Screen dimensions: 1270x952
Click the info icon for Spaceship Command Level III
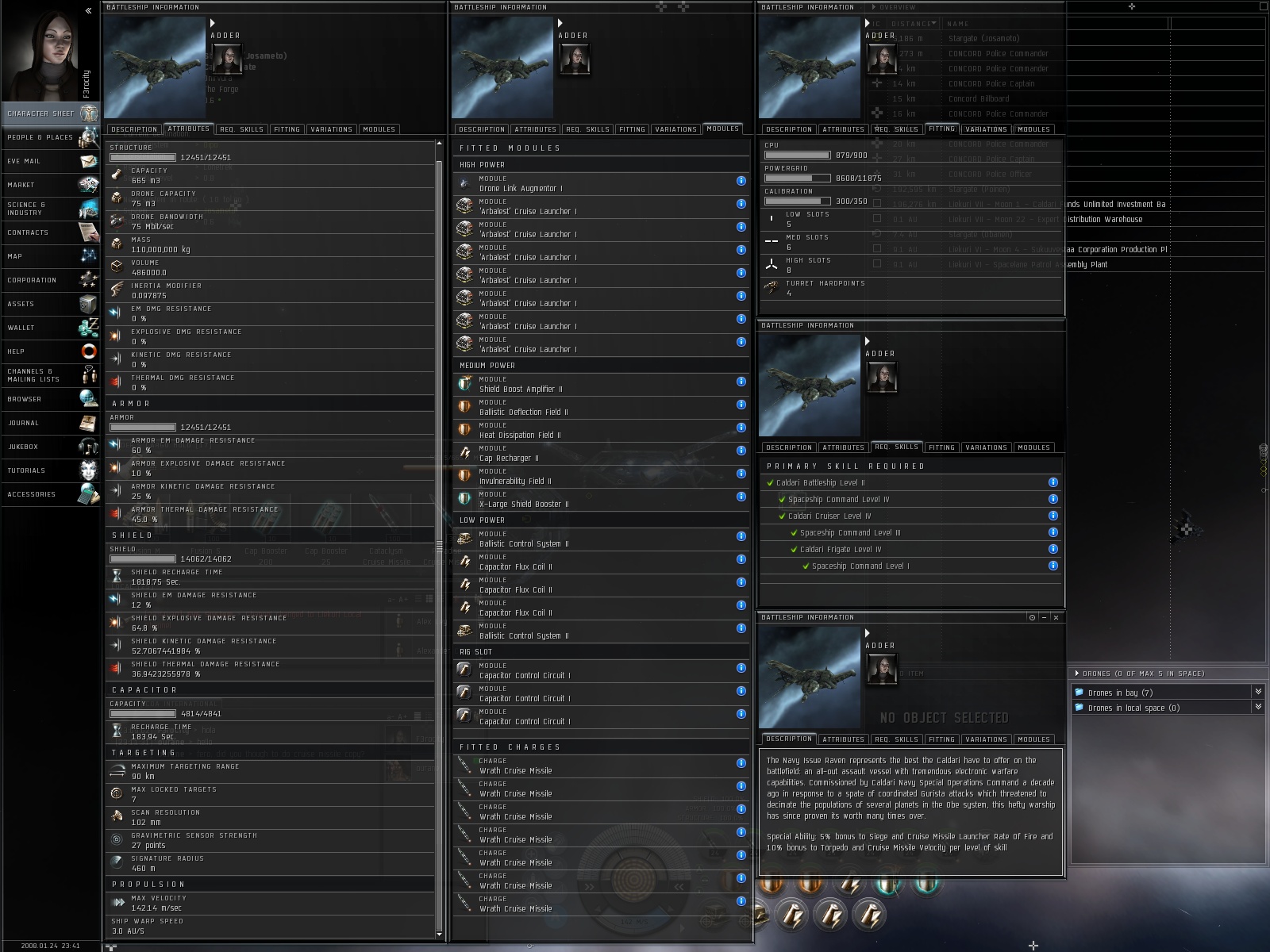pos(1053,532)
